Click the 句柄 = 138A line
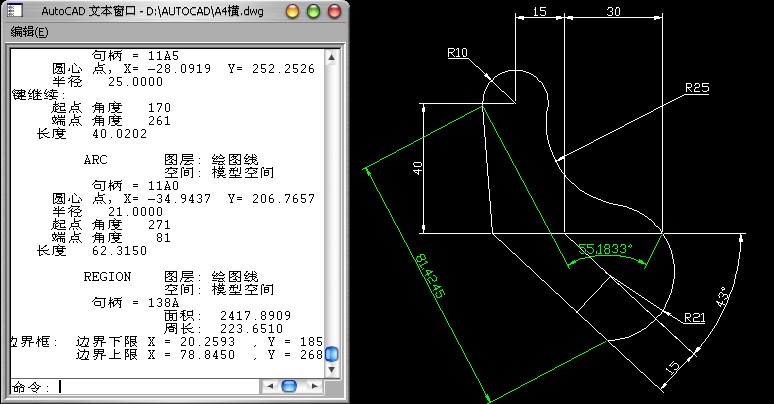 135,303
